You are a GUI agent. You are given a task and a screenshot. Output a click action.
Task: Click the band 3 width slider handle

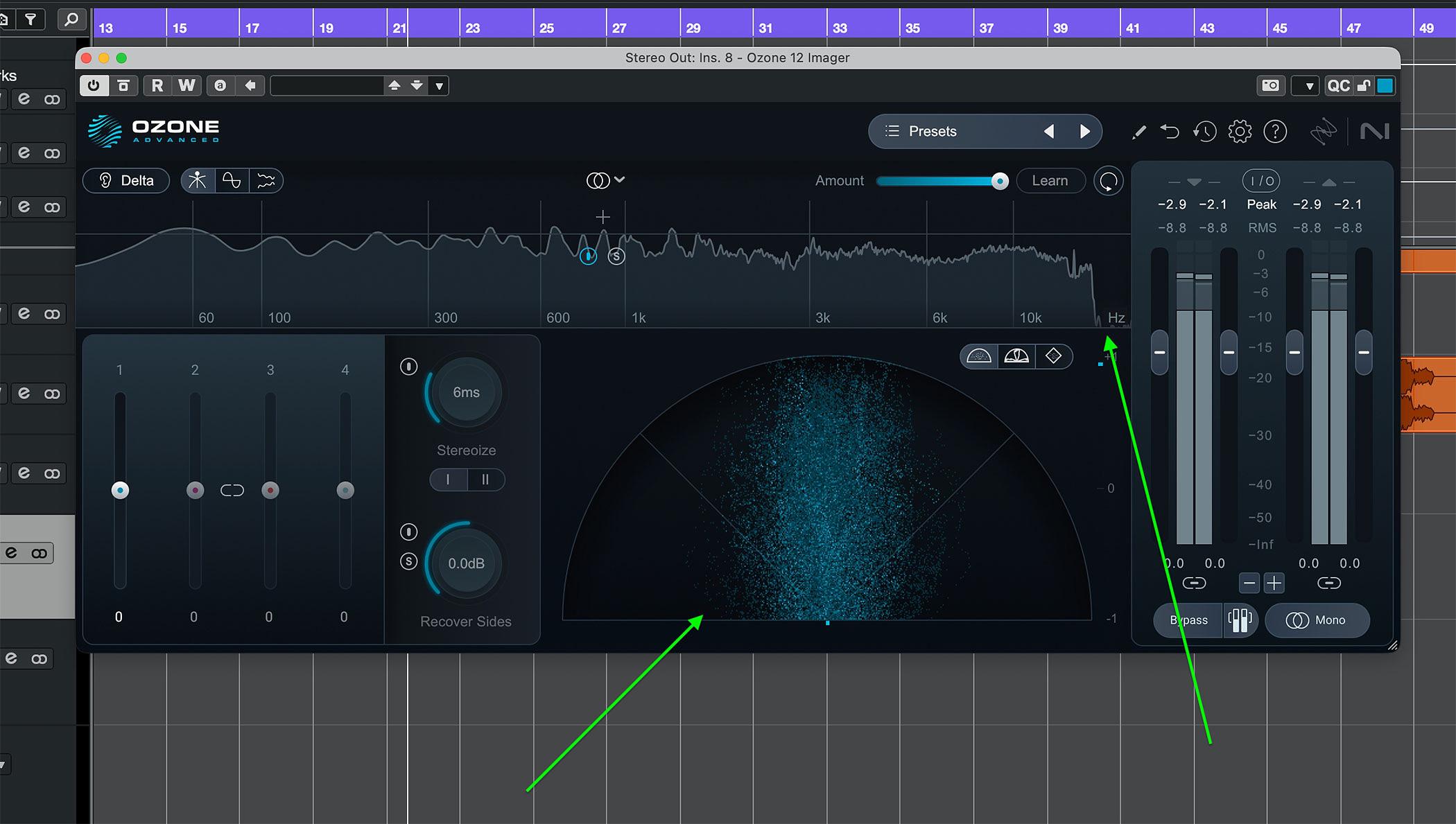(270, 491)
